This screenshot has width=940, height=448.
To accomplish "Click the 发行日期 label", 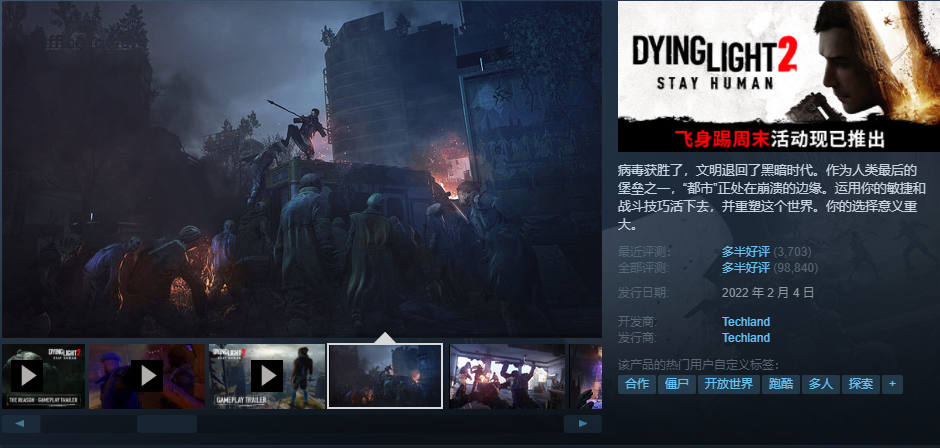I will click(x=644, y=293).
